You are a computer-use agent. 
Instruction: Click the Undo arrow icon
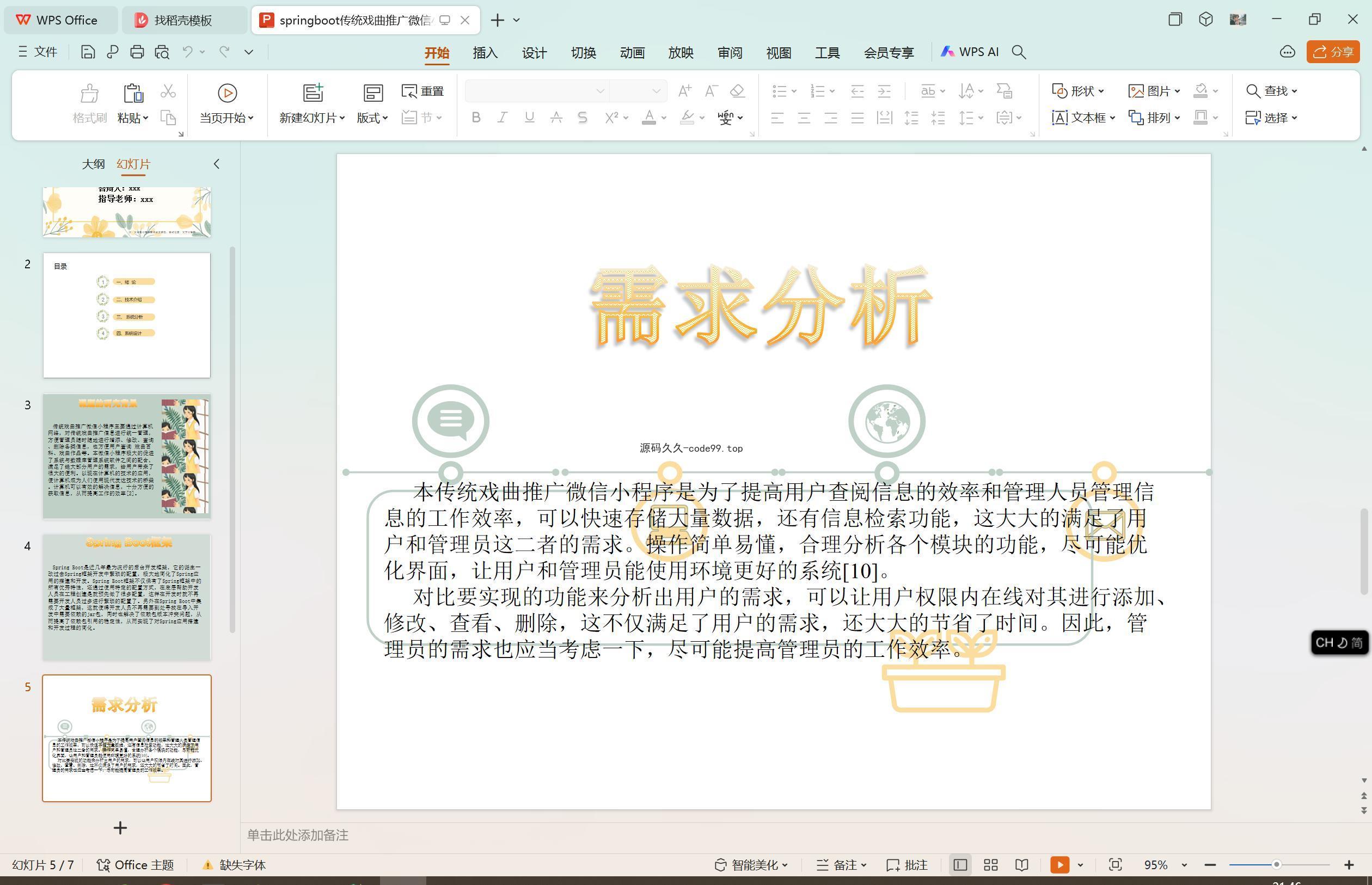tap(187, 52)
